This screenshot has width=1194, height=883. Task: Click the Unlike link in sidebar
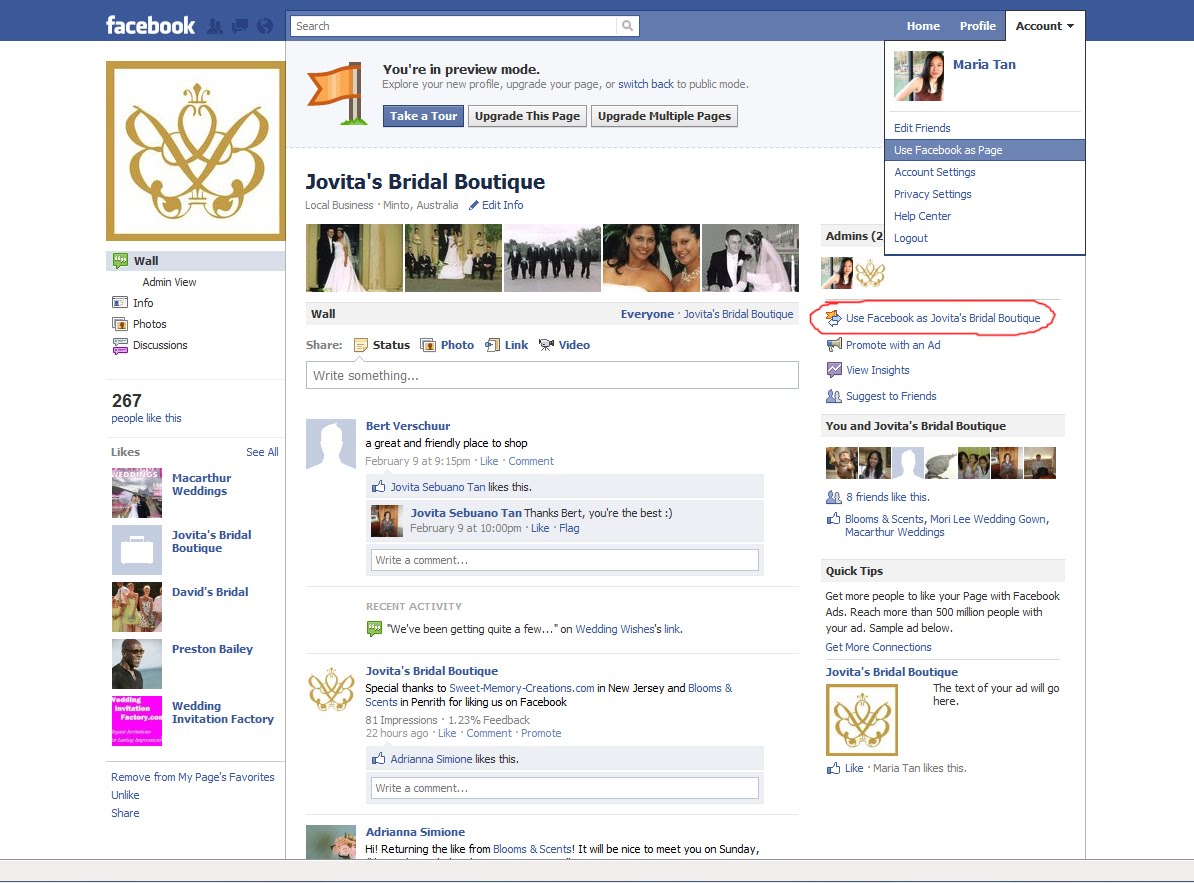125,795
